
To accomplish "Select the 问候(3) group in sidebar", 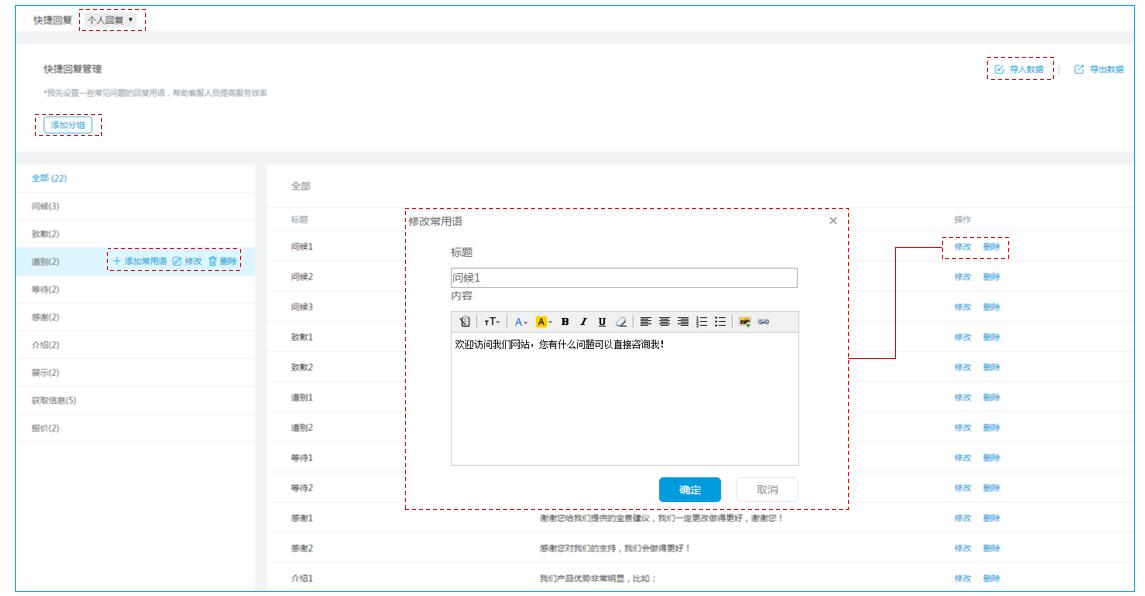I will (x=46, y=206).
